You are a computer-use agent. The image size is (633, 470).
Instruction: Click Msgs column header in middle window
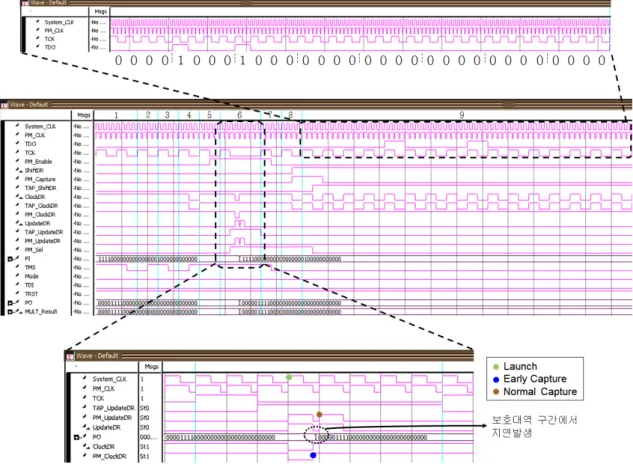point(84,115)
